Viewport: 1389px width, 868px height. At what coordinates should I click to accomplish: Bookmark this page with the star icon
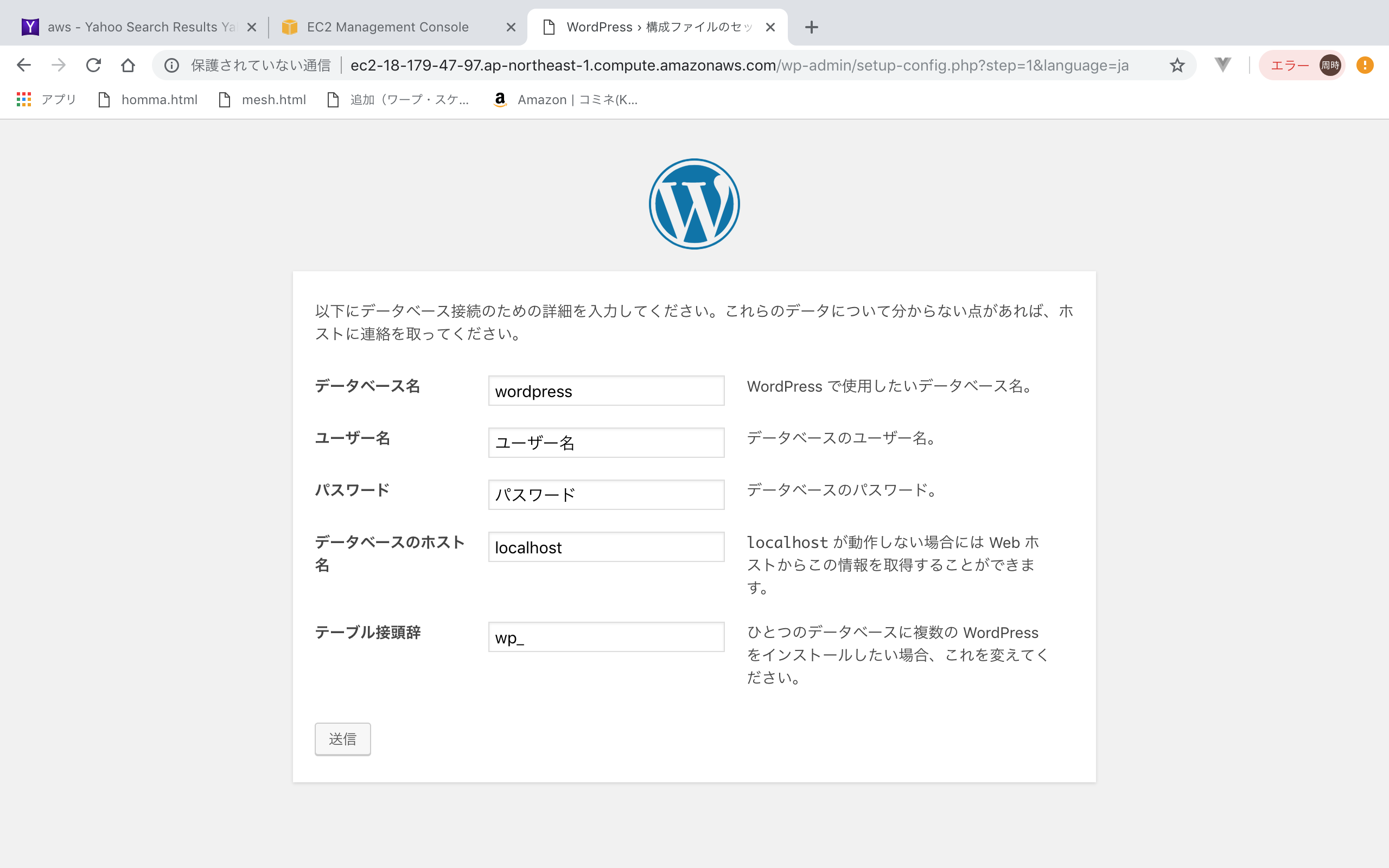pos(1177,66)
